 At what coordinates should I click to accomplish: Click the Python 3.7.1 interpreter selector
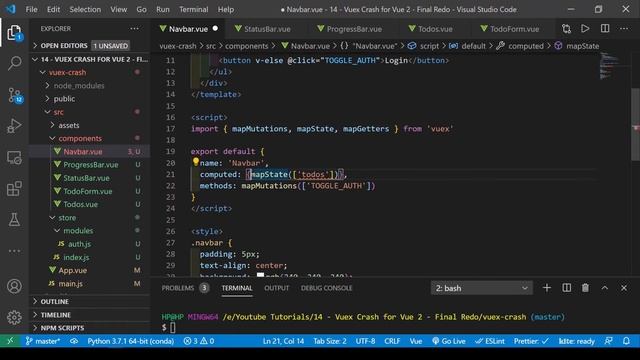131,341
